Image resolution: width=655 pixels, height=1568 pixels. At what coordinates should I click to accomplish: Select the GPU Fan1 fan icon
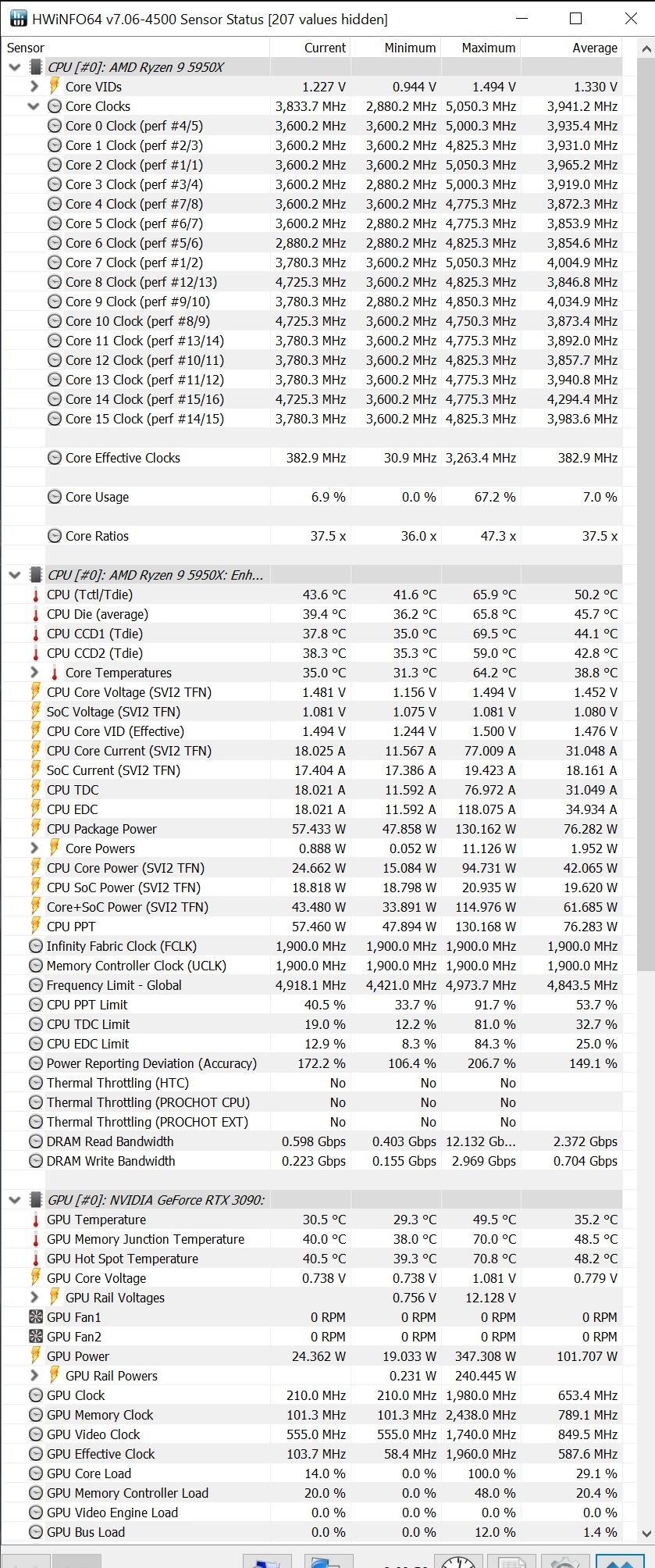[35, 1317]
